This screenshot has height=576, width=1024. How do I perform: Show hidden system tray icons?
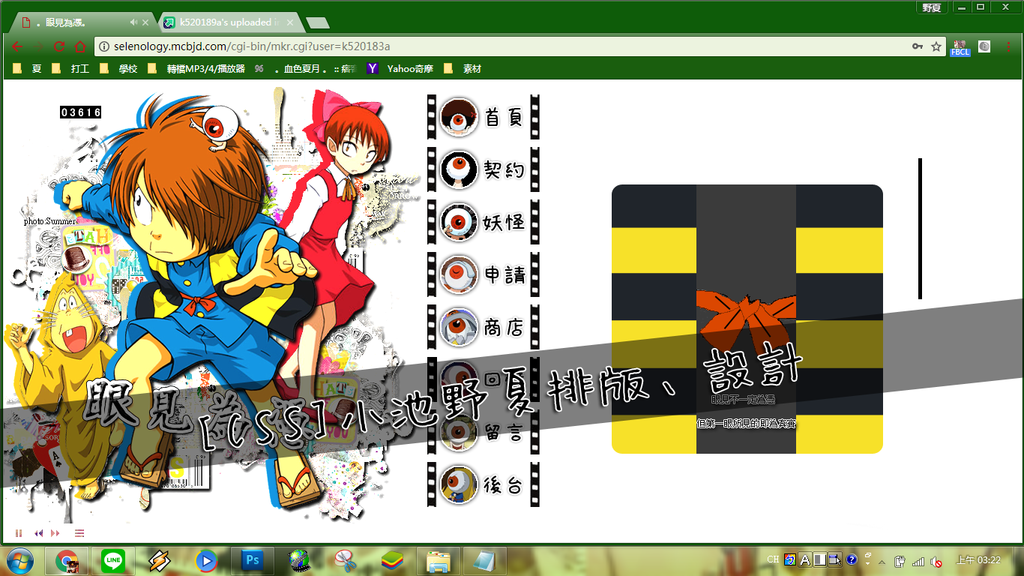(x=882, y=562)
